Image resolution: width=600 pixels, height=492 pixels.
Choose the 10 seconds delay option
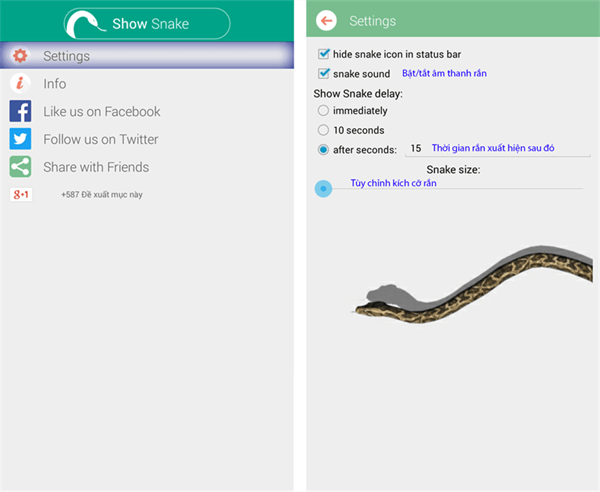click(323, 130)
